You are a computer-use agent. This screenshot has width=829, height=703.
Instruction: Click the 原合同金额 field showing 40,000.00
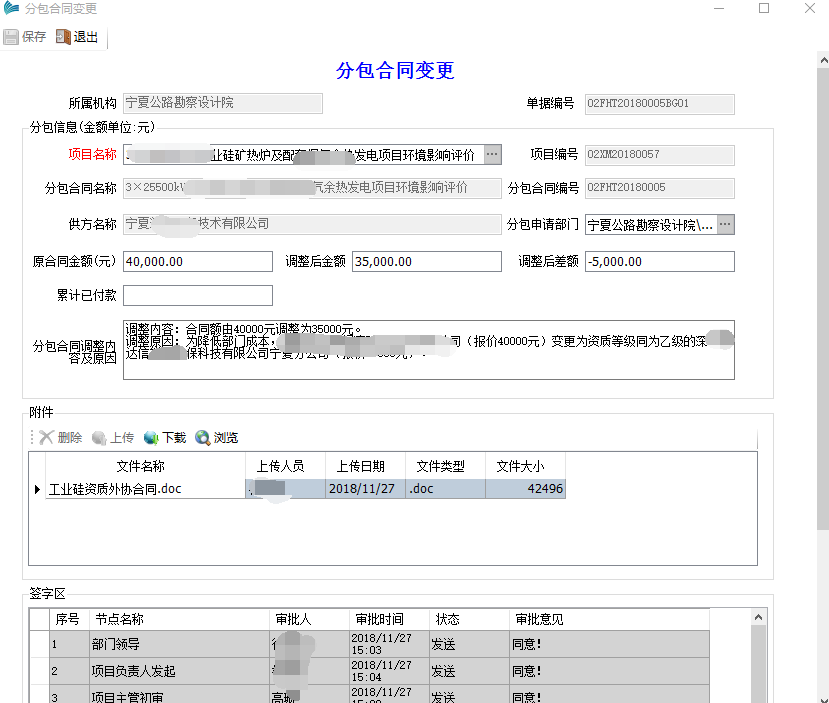[x=198, y=262]
